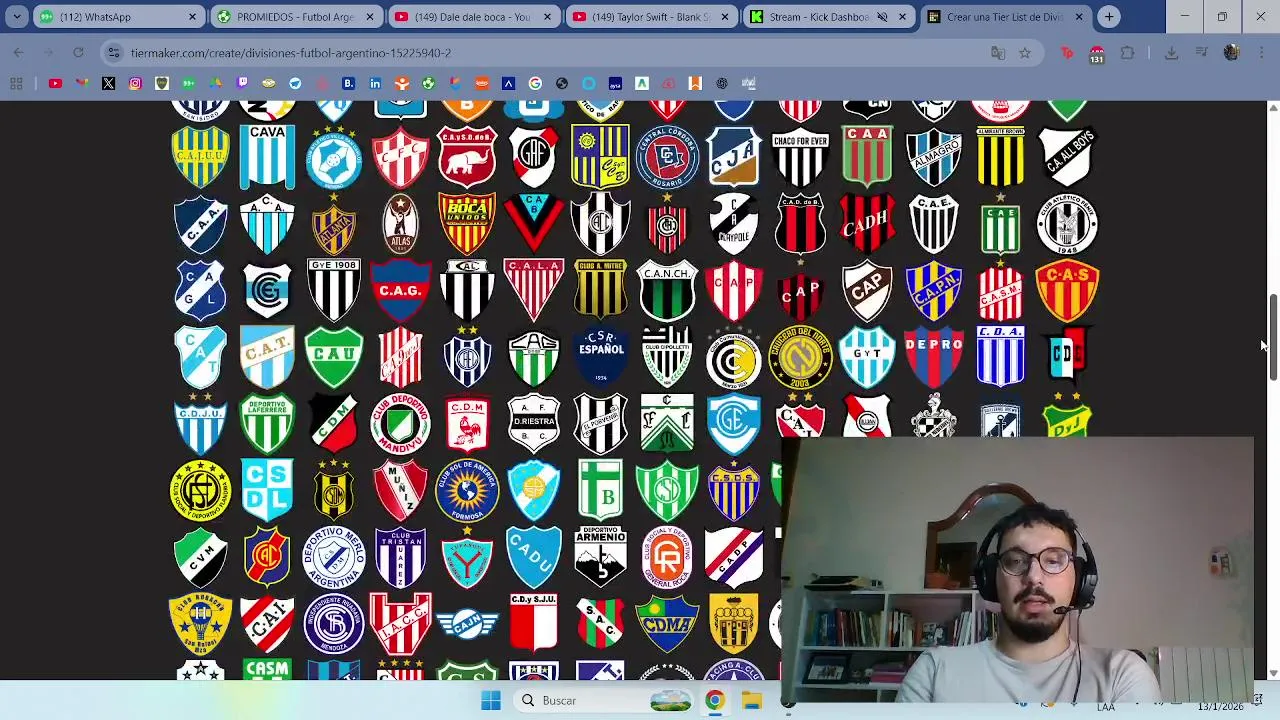Select the CDMA green-blue crest
The height and width of the screenshot is (720, 1280).
667,623
